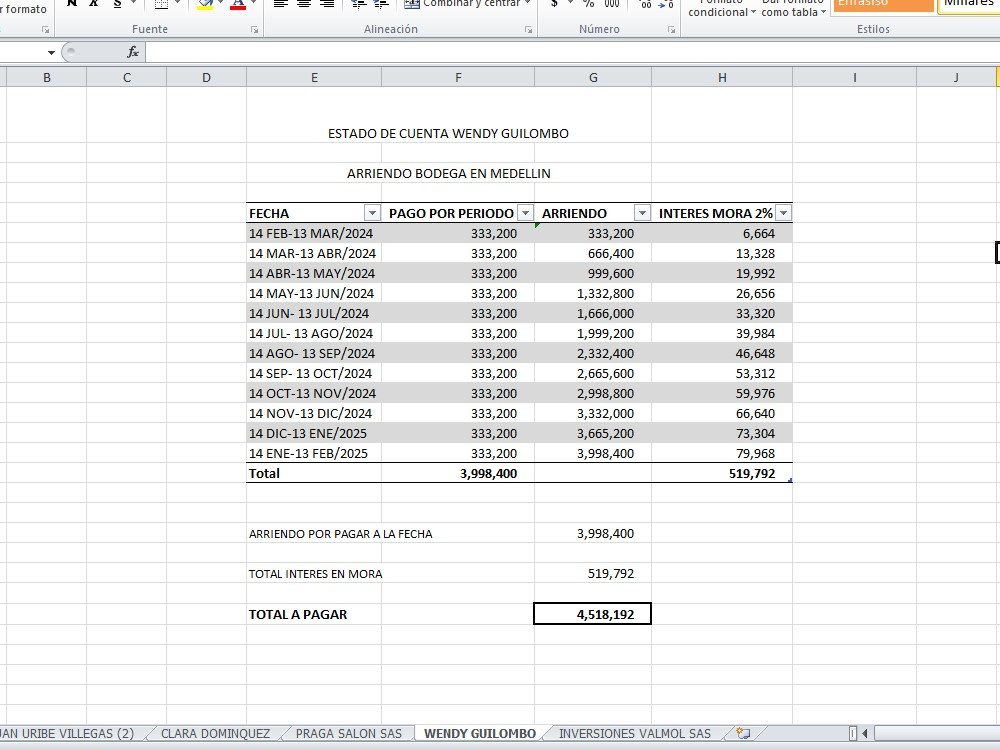1000x750 pixels.
Task: Open the INTERES MORA 2% filter dropdown
Action: [784, 213]
